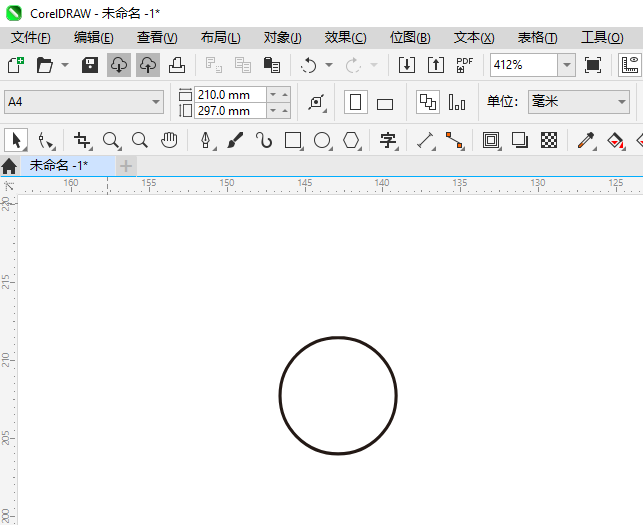Image resolution: width=643 pixels, height=525 pixels.
Task: Click the Full-screen preview icon
Action: tap(593, 65)
